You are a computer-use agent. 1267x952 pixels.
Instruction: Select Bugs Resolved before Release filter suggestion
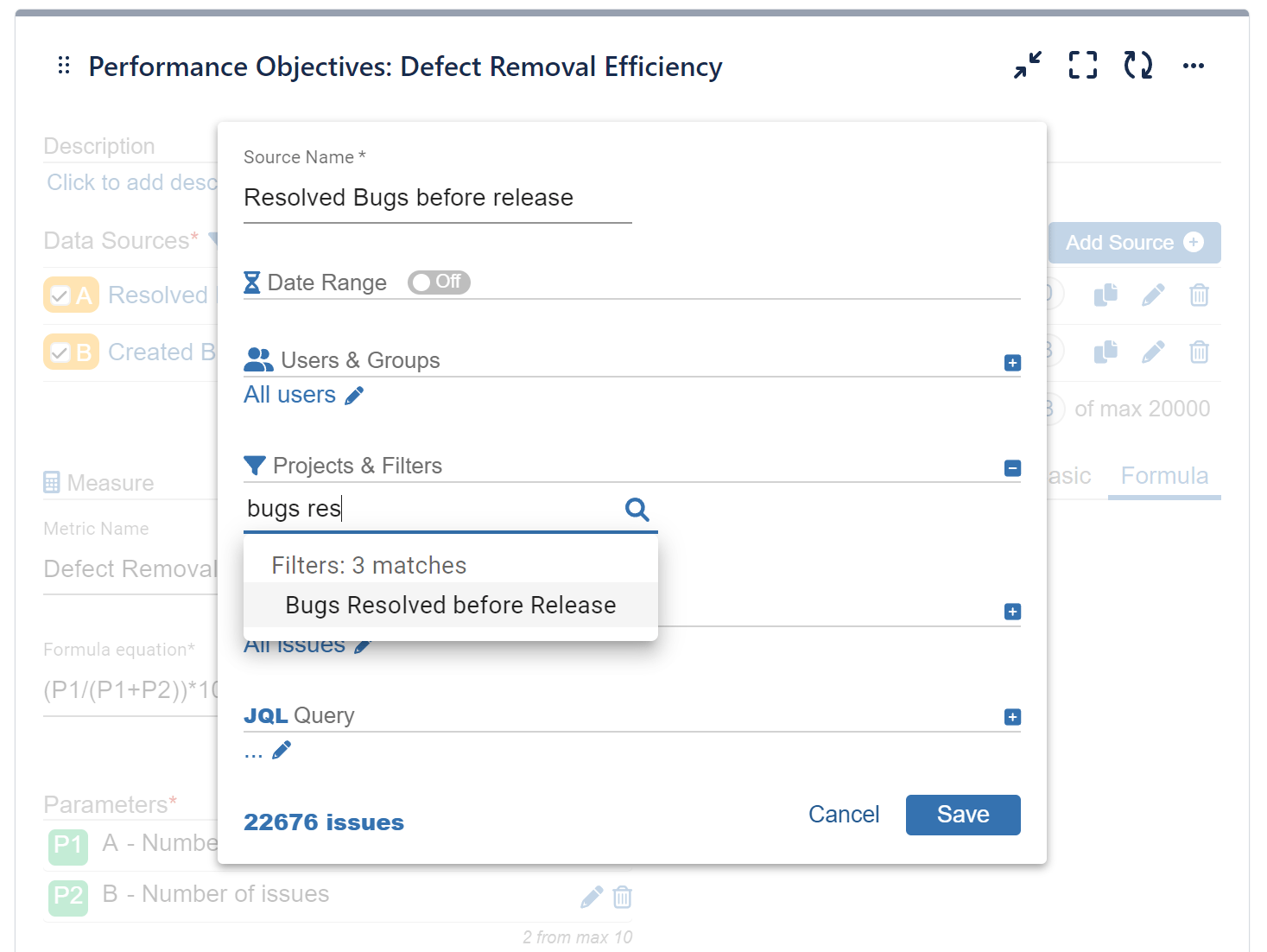(449, 605)
